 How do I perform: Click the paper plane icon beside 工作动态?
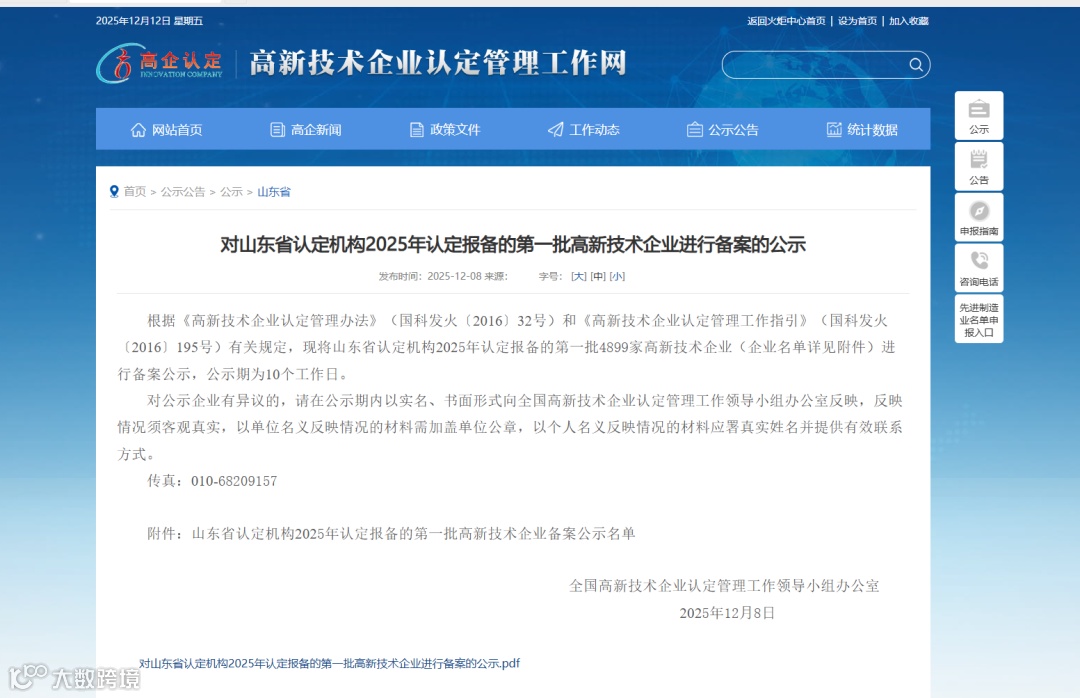[x=556, y=130]
